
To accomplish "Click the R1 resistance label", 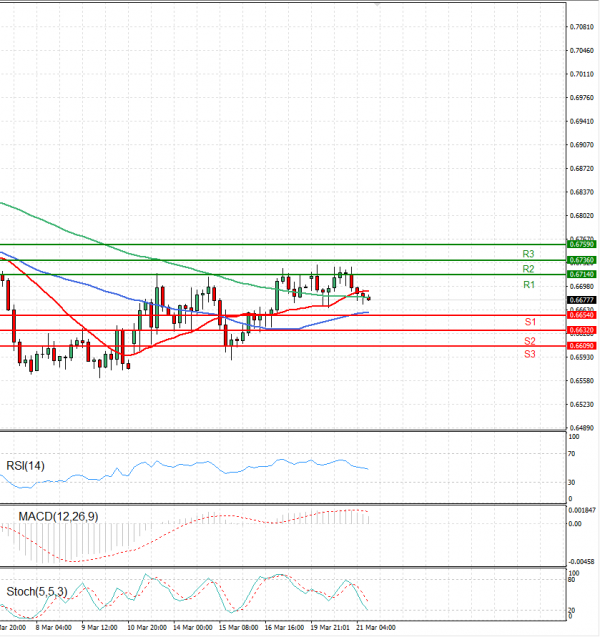I will (529, 285).
